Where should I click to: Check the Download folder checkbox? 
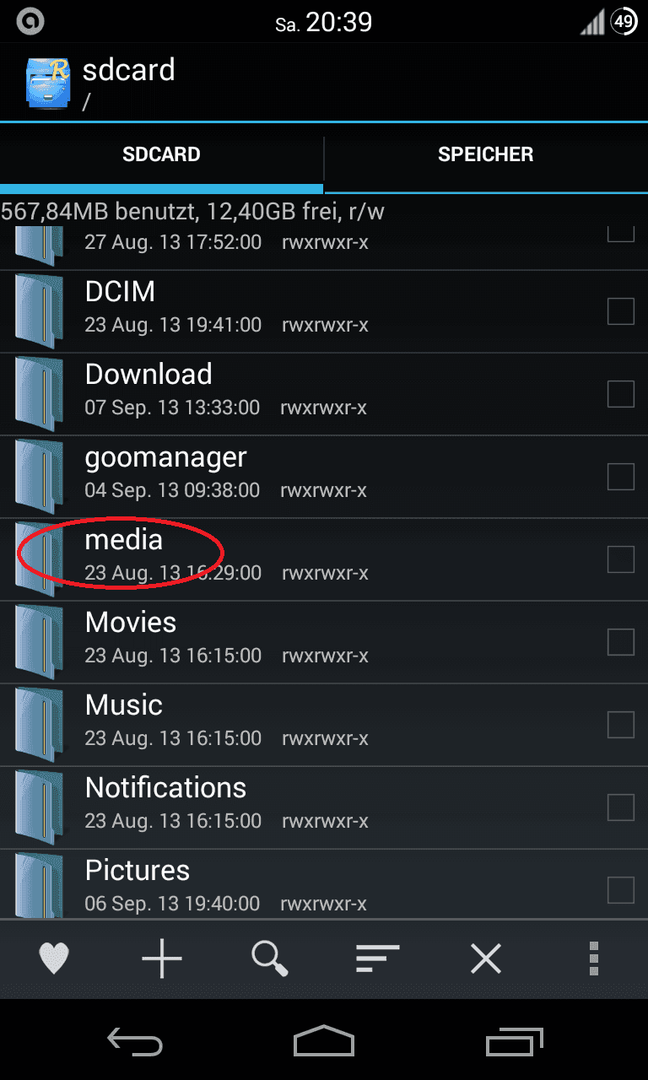[620, 394]
